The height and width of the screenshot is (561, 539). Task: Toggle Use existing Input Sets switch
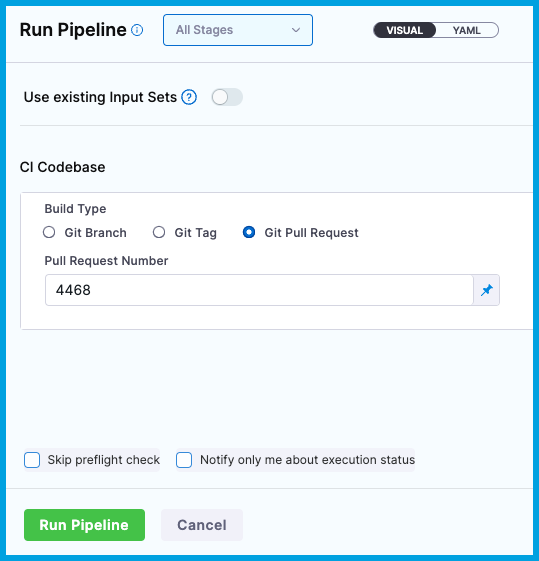[x=227, y=97]
